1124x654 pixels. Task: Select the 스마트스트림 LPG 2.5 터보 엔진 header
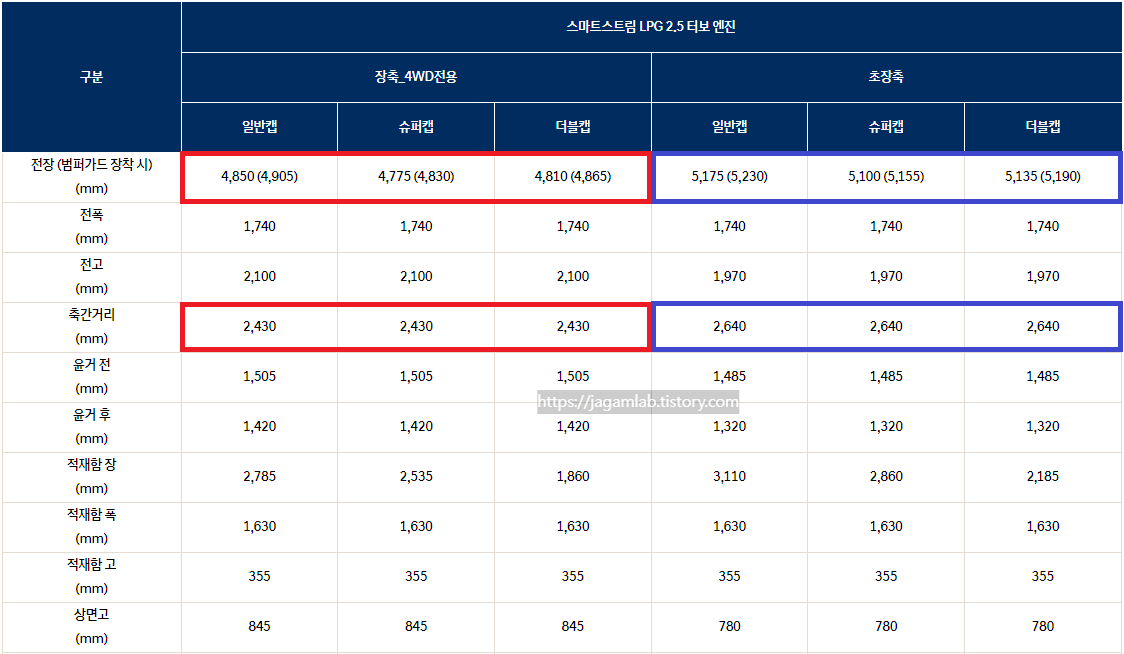coord(651,27)
